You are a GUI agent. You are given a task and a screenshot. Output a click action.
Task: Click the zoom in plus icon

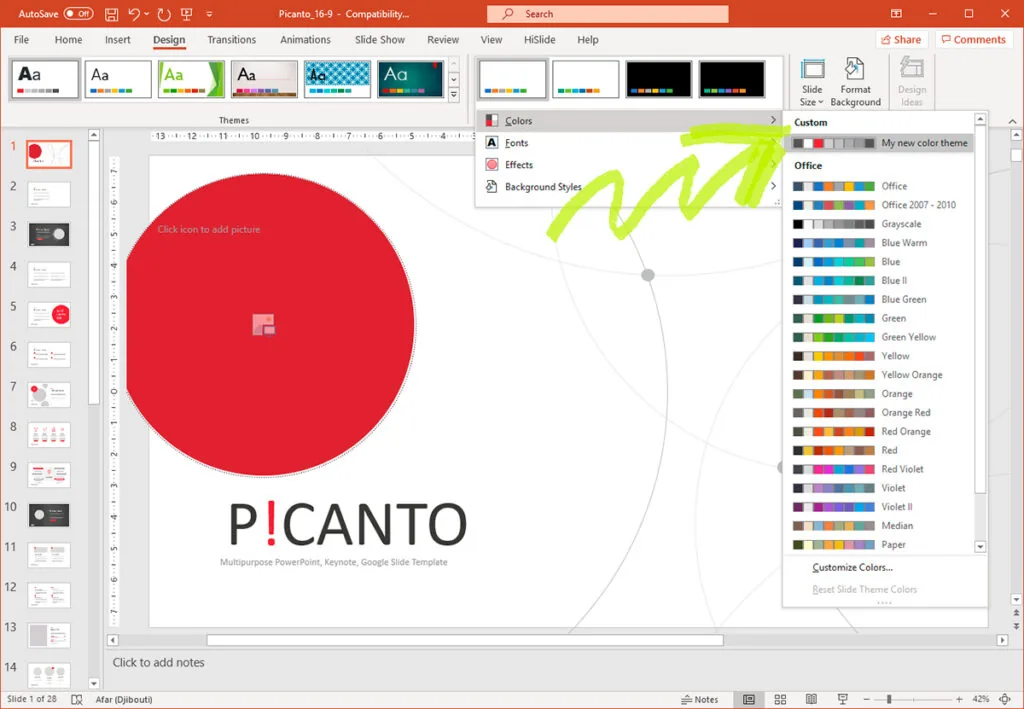(x=959, y=699)
